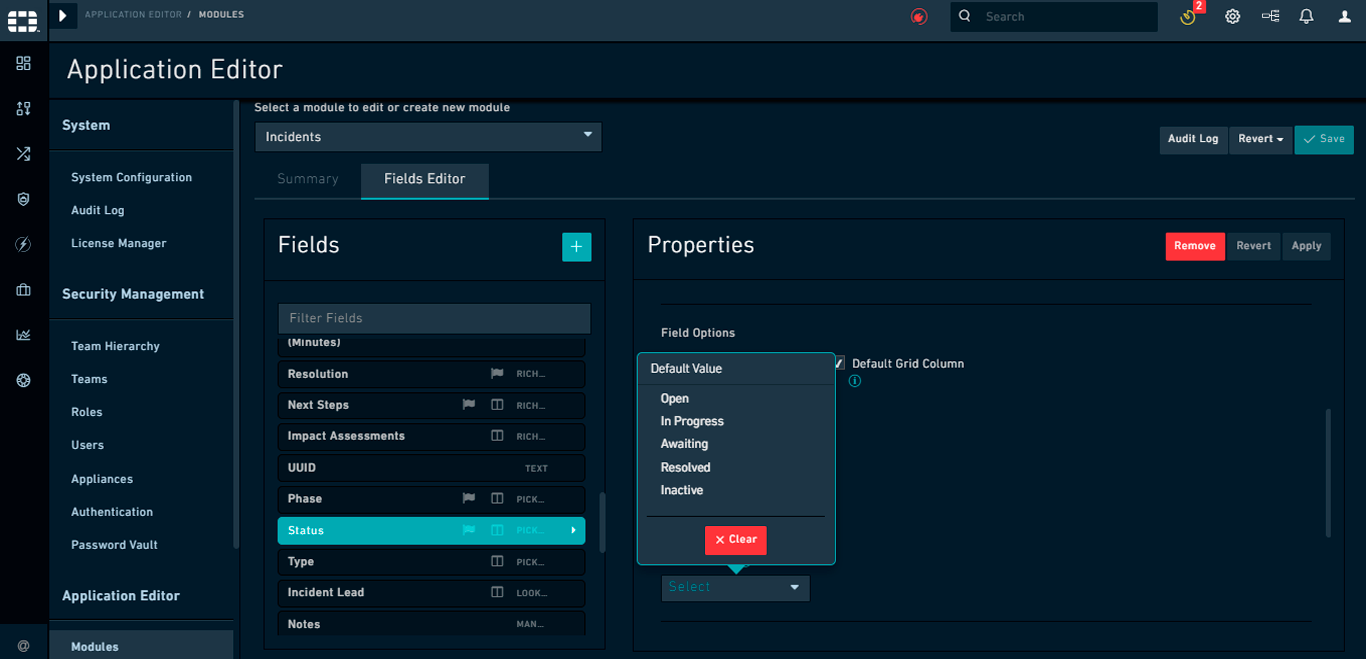Open the reports chart icon in sidebar

tap(23, 334)
